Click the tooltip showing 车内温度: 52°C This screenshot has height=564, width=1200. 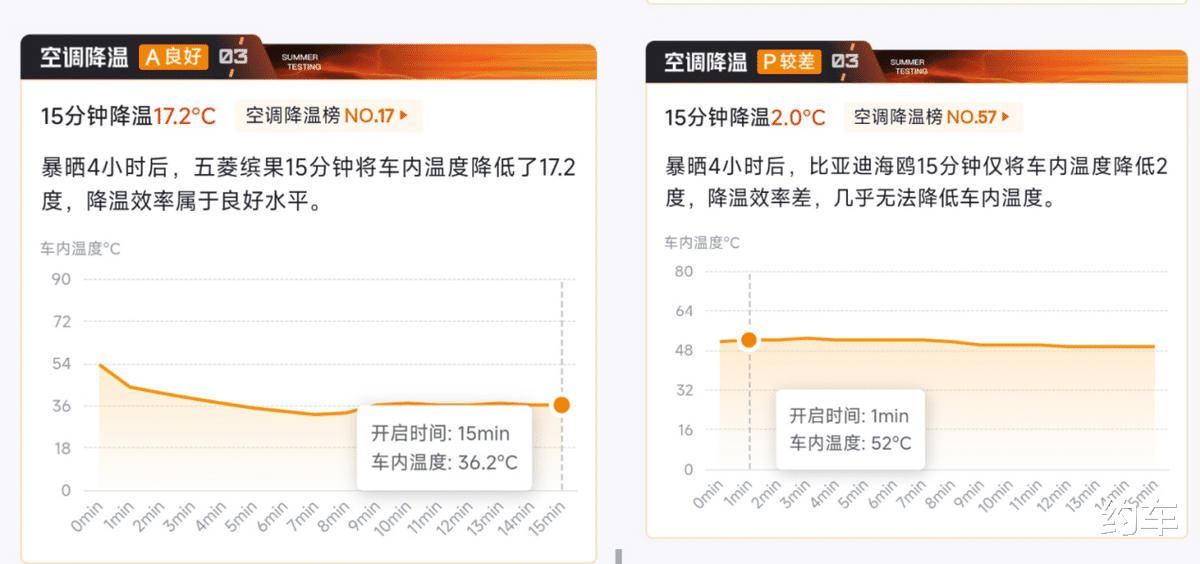click(850, 430)
